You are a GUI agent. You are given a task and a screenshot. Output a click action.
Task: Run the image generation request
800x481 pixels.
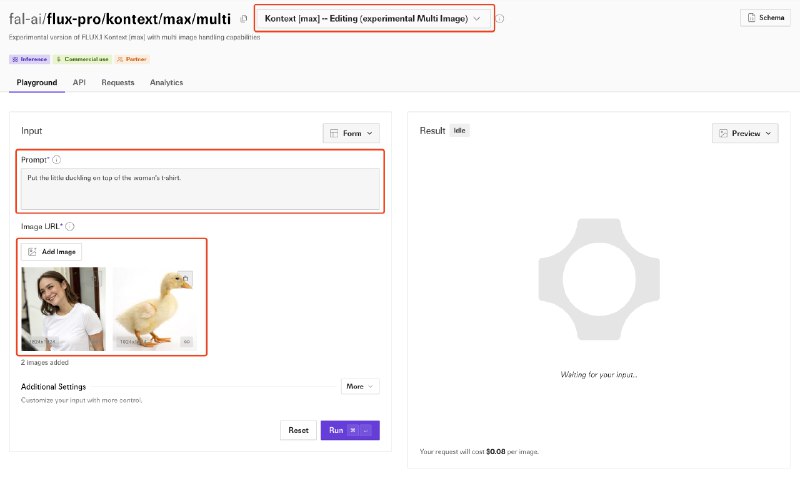pos(350,430)
